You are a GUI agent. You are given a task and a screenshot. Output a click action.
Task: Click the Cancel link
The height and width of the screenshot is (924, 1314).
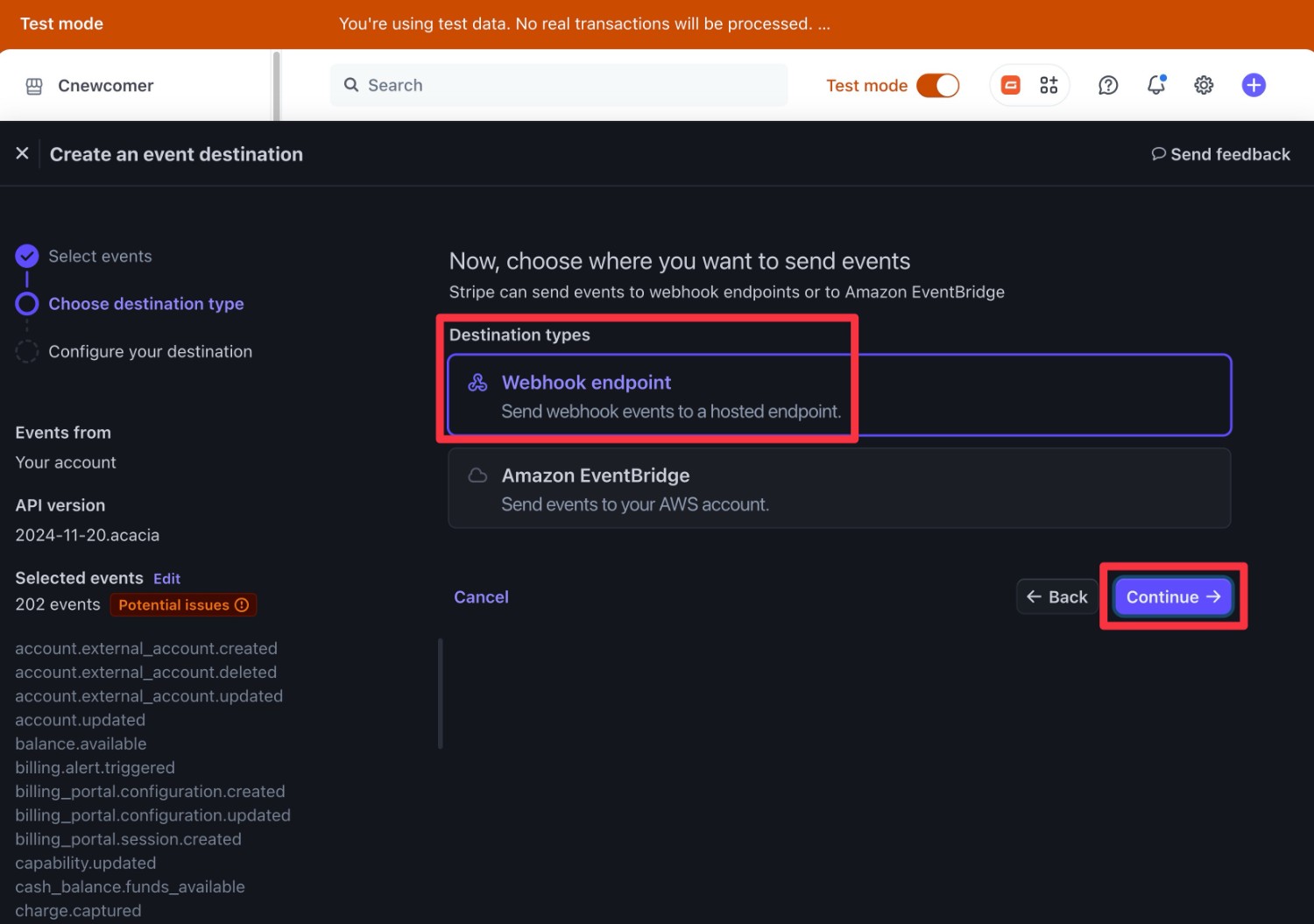[x=481, y=597]
